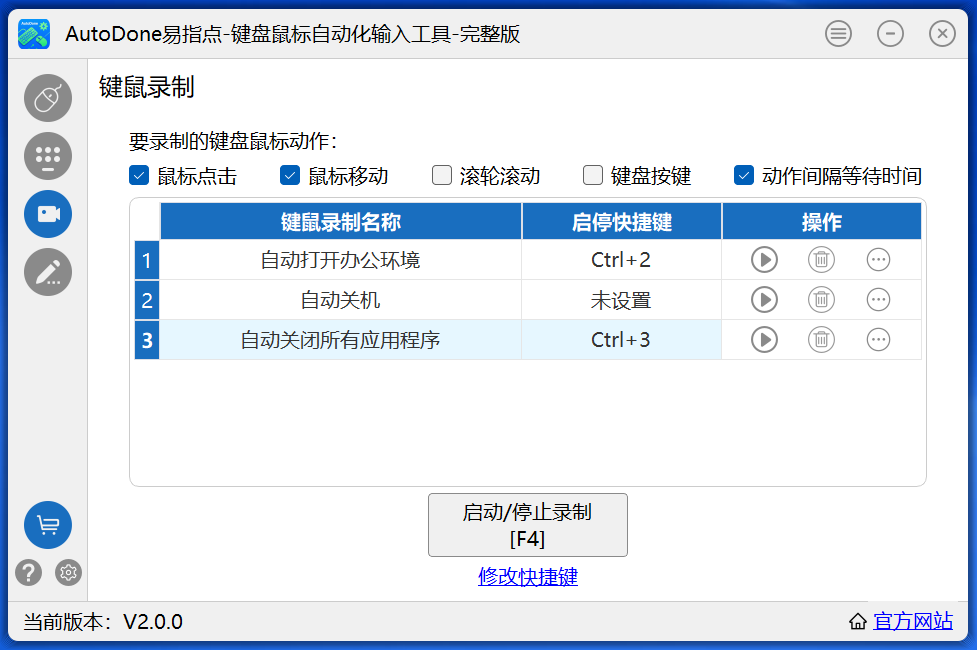This screenshot has width=977, height=650.
Task: Select the recording camera sidebar icon
Action: coord(48,214)
